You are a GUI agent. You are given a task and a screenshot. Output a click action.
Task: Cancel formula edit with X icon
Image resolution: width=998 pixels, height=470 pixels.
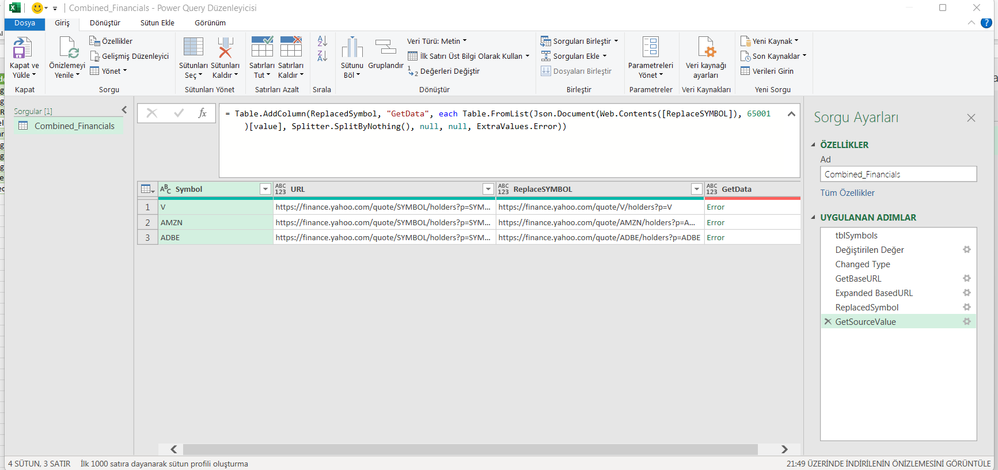point(152,113)
